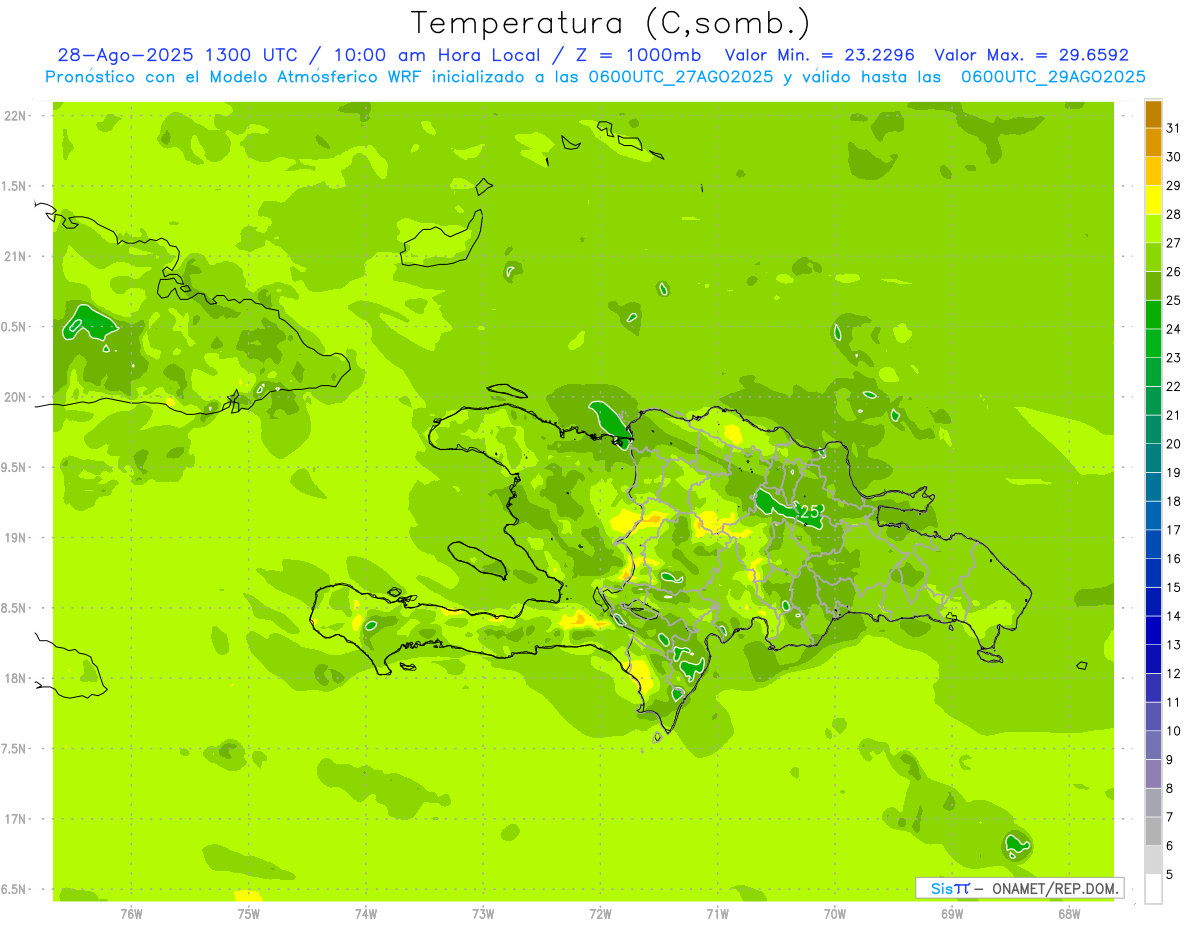Click the "0600UTC_29AGO2025" valid-until time
Image resolution: width=1200 pixels, height=927 pixels.
(x=1053, y=77)
